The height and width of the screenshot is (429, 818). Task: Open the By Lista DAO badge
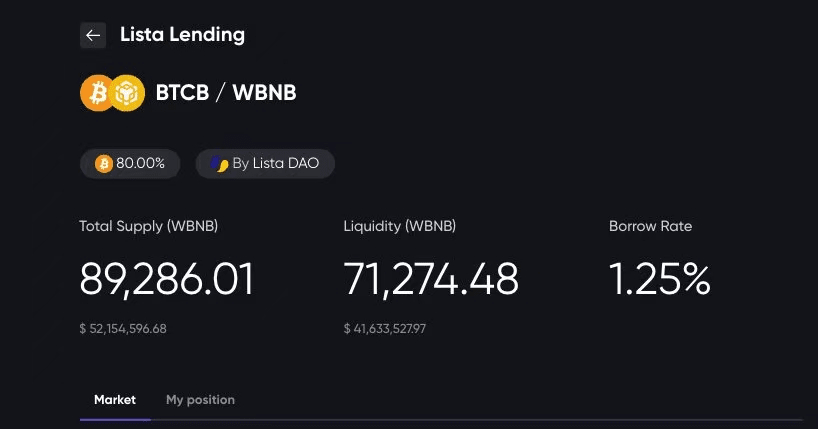click(265, 164)
